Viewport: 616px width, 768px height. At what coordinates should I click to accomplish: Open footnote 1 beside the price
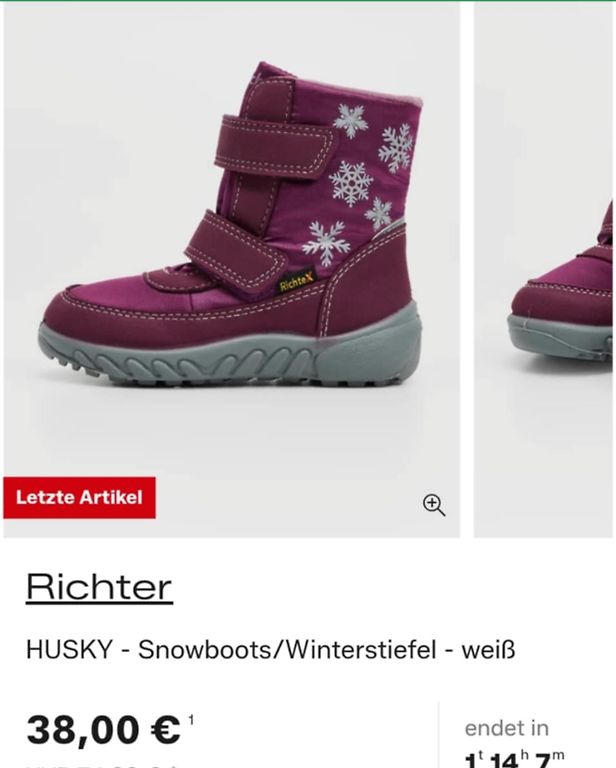191,720
